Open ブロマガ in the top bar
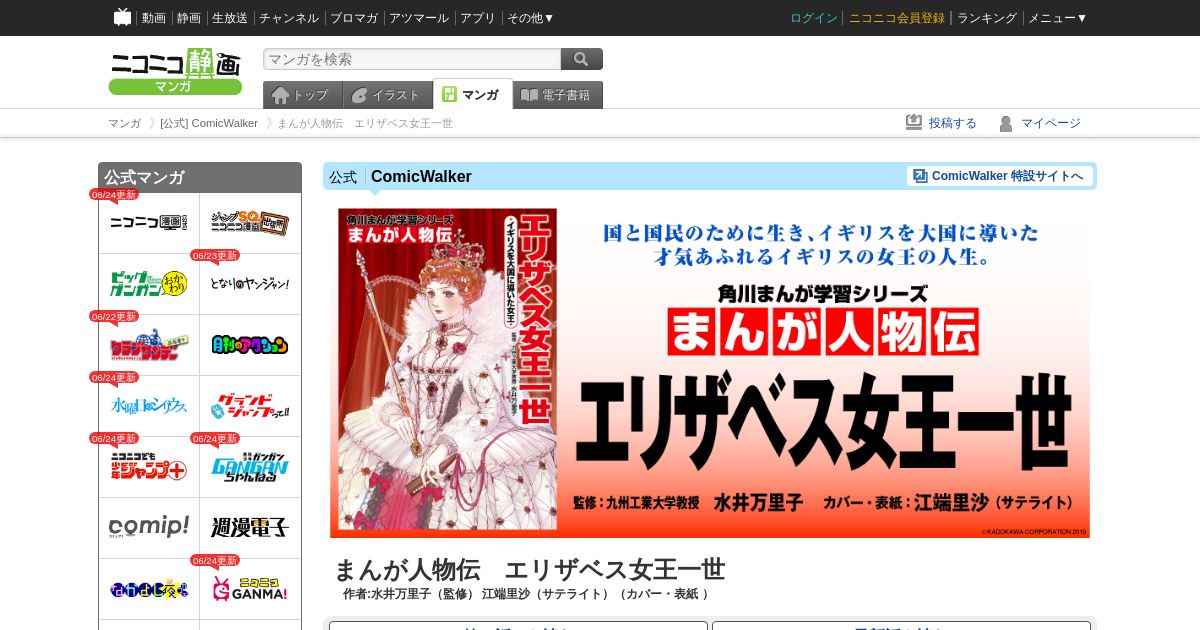 [354, 18]
